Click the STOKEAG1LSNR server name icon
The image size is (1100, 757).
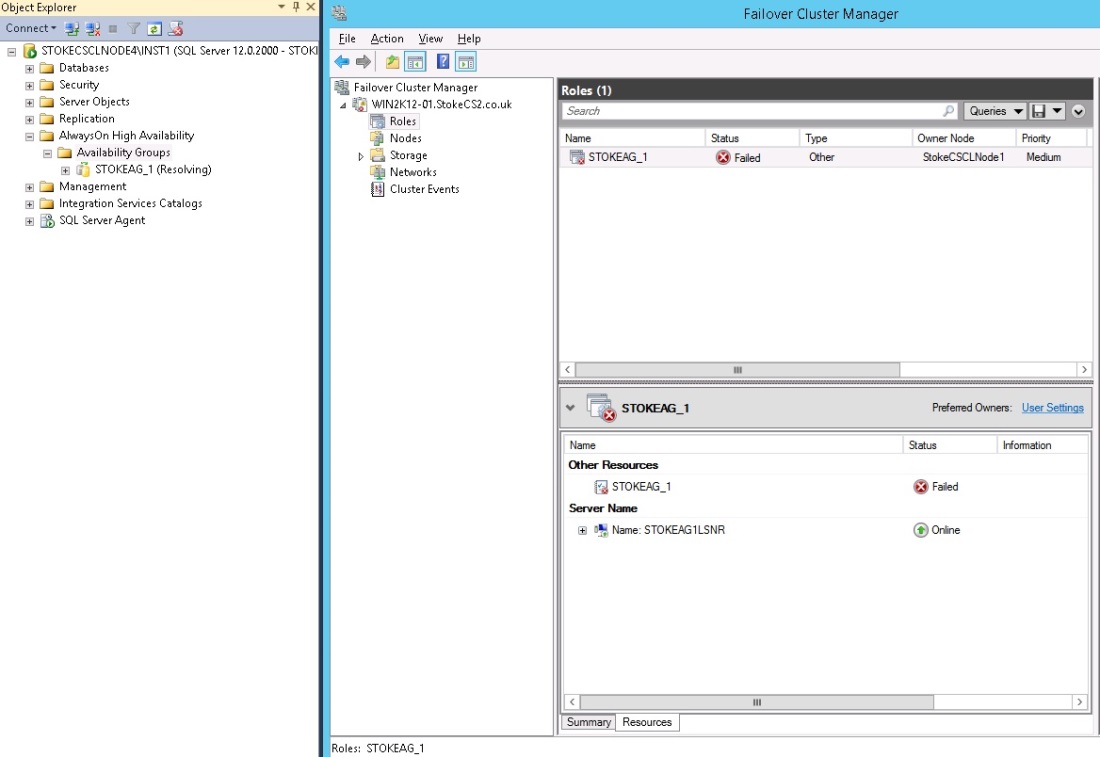coord(601,530)
